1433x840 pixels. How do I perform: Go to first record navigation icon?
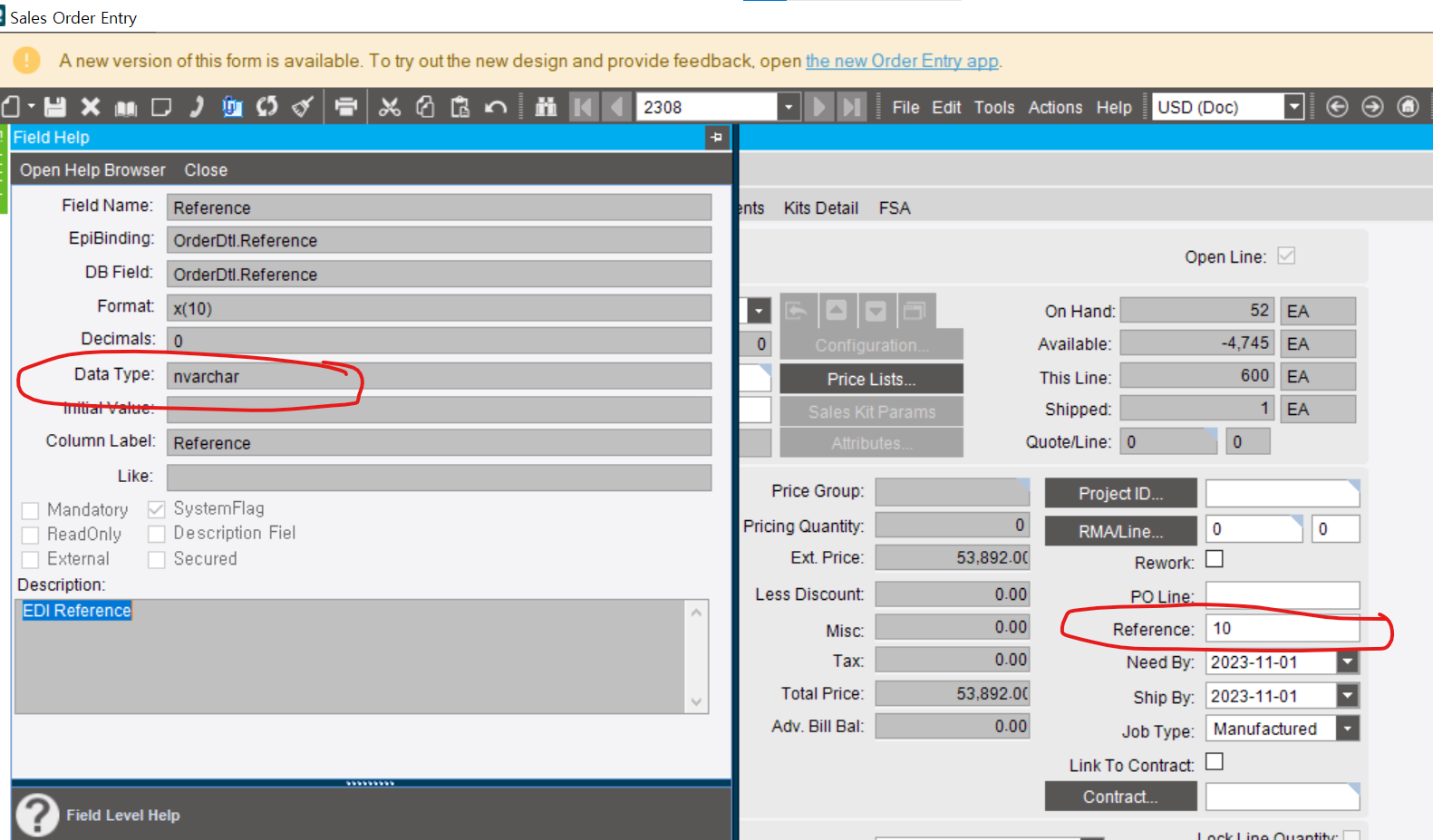point(583,107)
